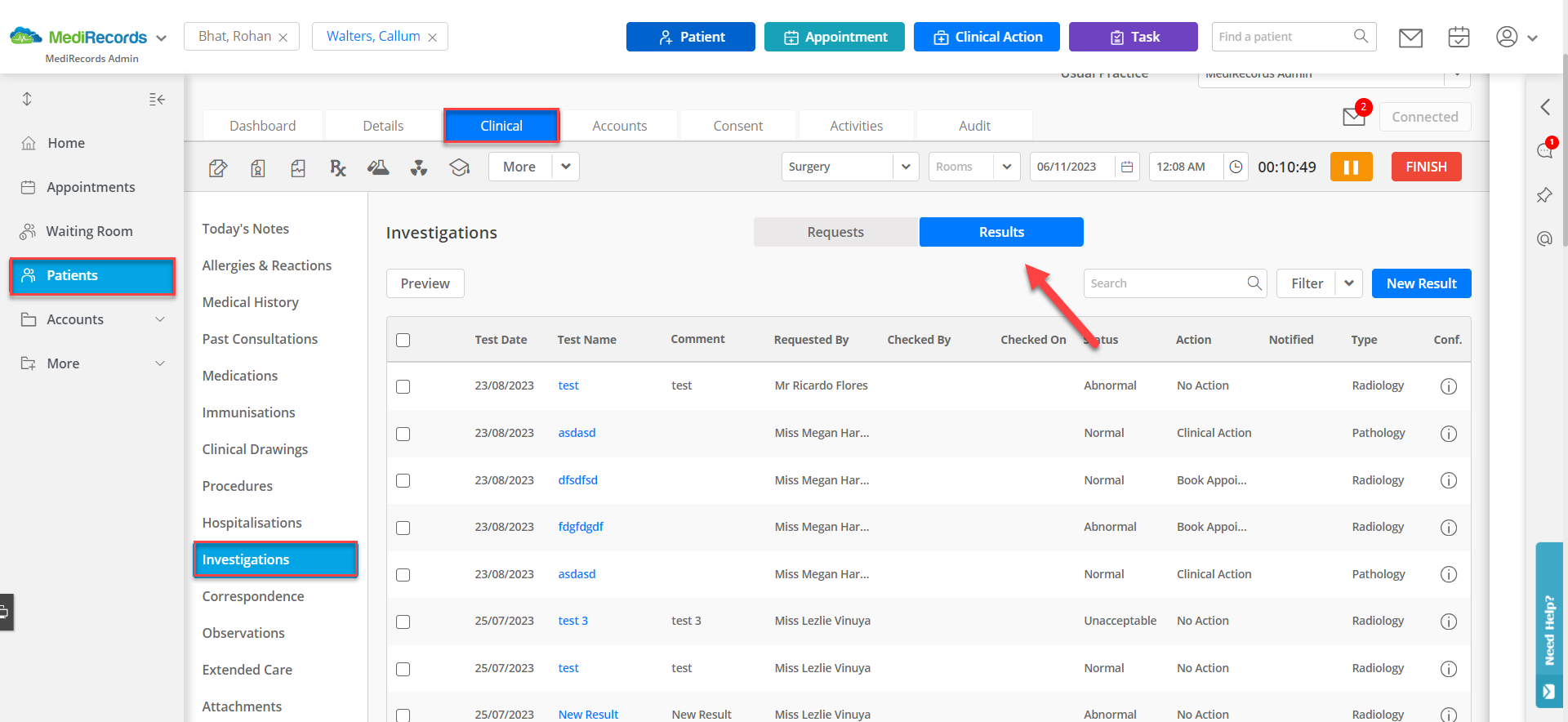1568x722 pixels.
Task: Expand the More dropdown arrow in toolbar
Action: [x=565, y=167]
